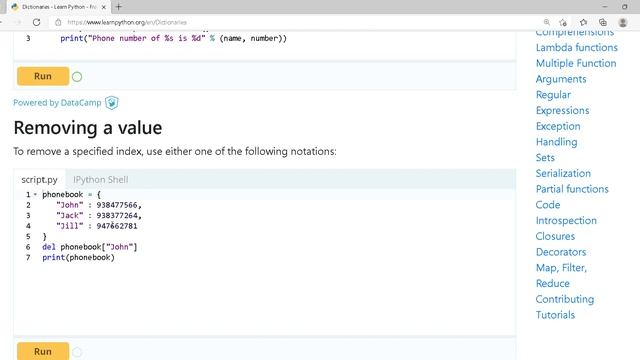Add this page to favorites star icon

coord(563,22)
